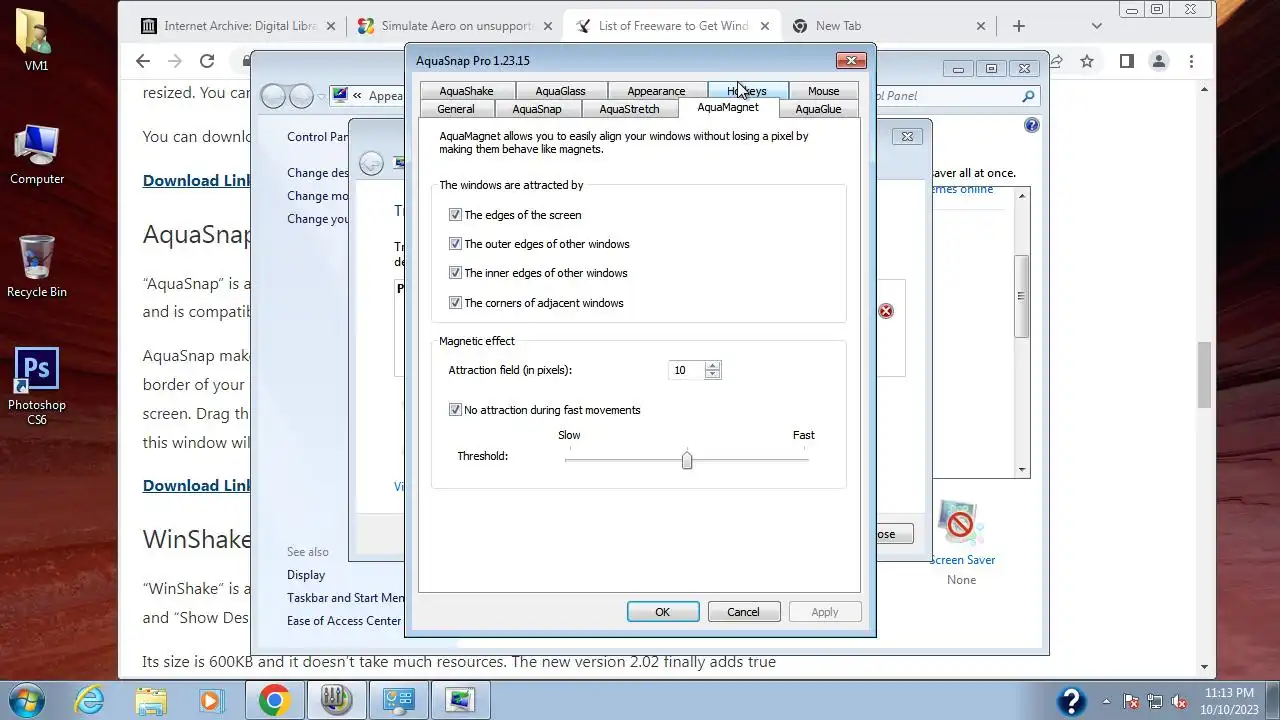This screenshot has width=1280, height=720.
Task: Select the Control Panel search magnifier
Action: pos(1028,96)
